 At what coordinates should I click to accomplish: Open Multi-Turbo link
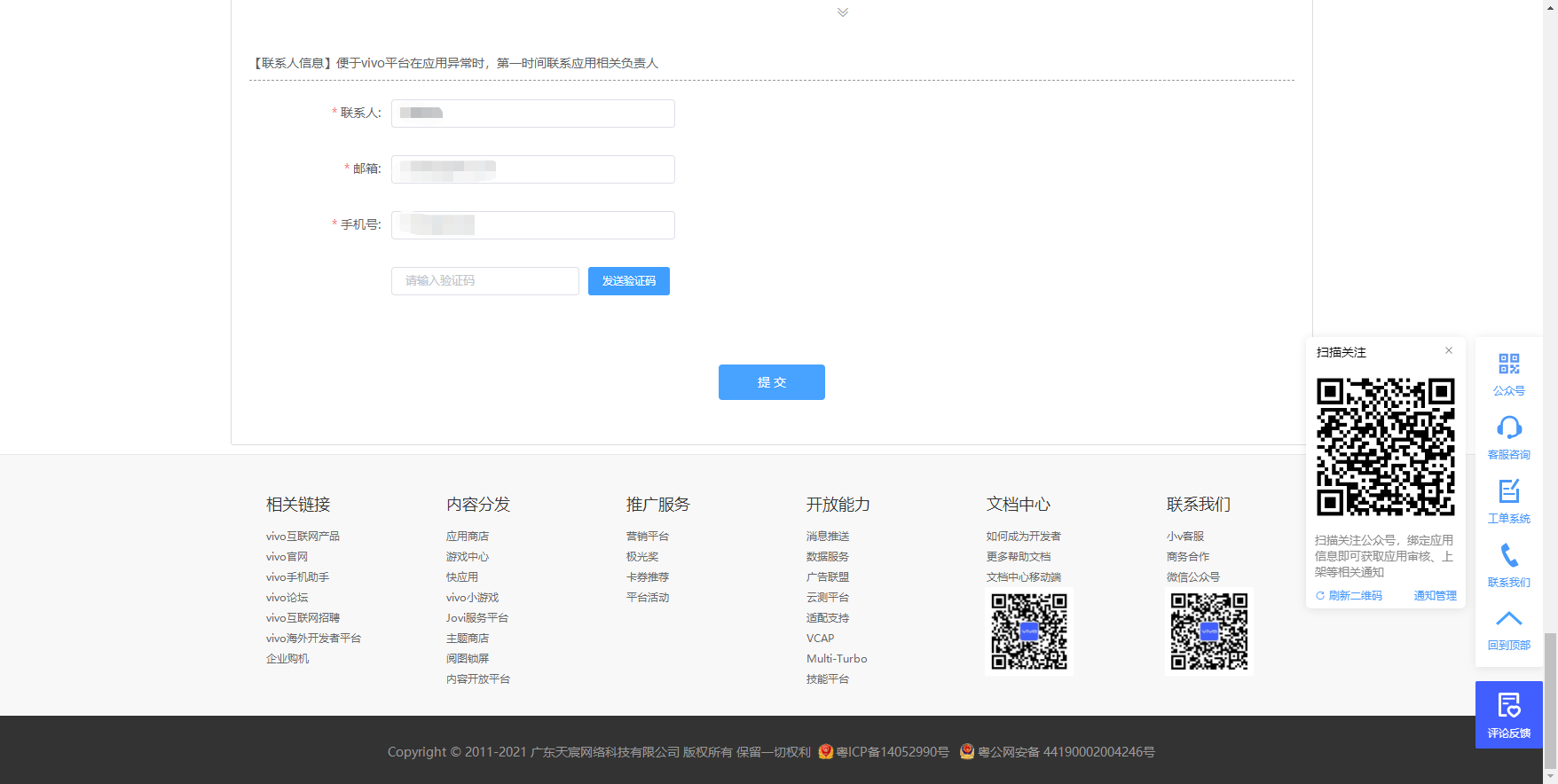coord(837,659)
